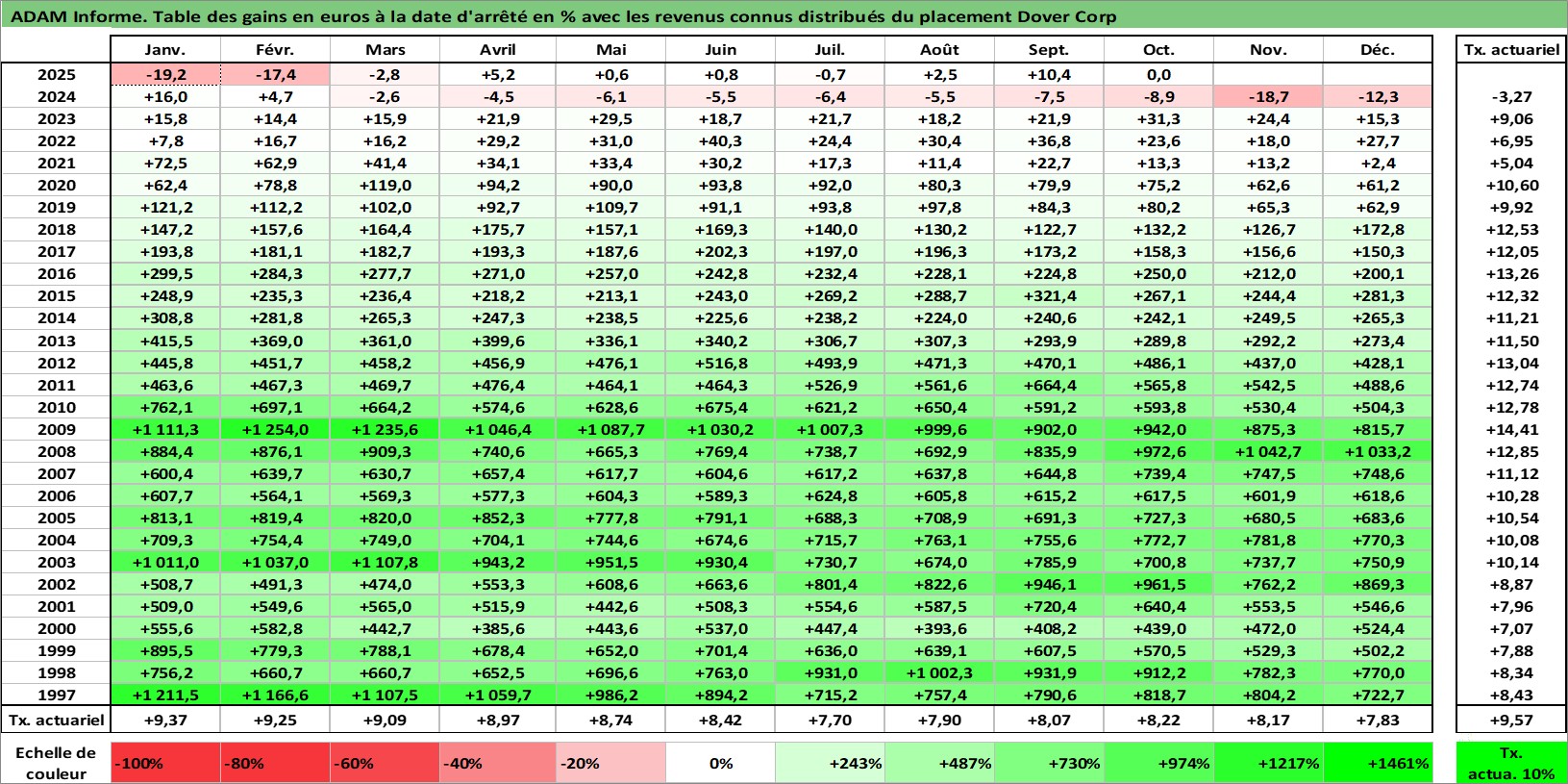Screen dimensions: 1568x784
Task: Click the 0,0 cell for October 2025
Action: pos(1159,75)
